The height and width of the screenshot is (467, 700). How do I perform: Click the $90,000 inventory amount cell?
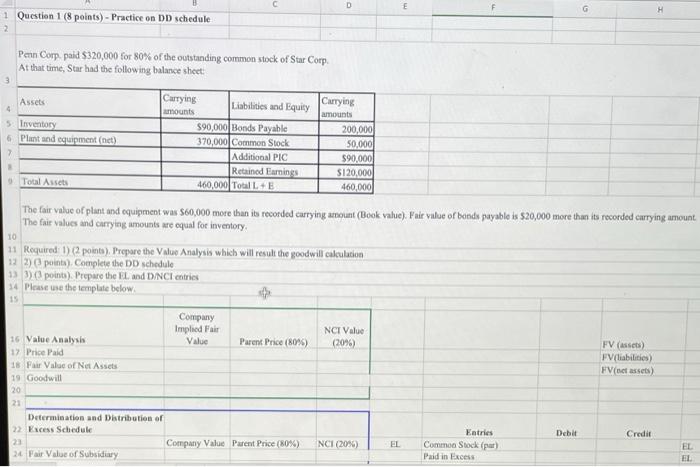pyautogui.click(x=195, y=127)
